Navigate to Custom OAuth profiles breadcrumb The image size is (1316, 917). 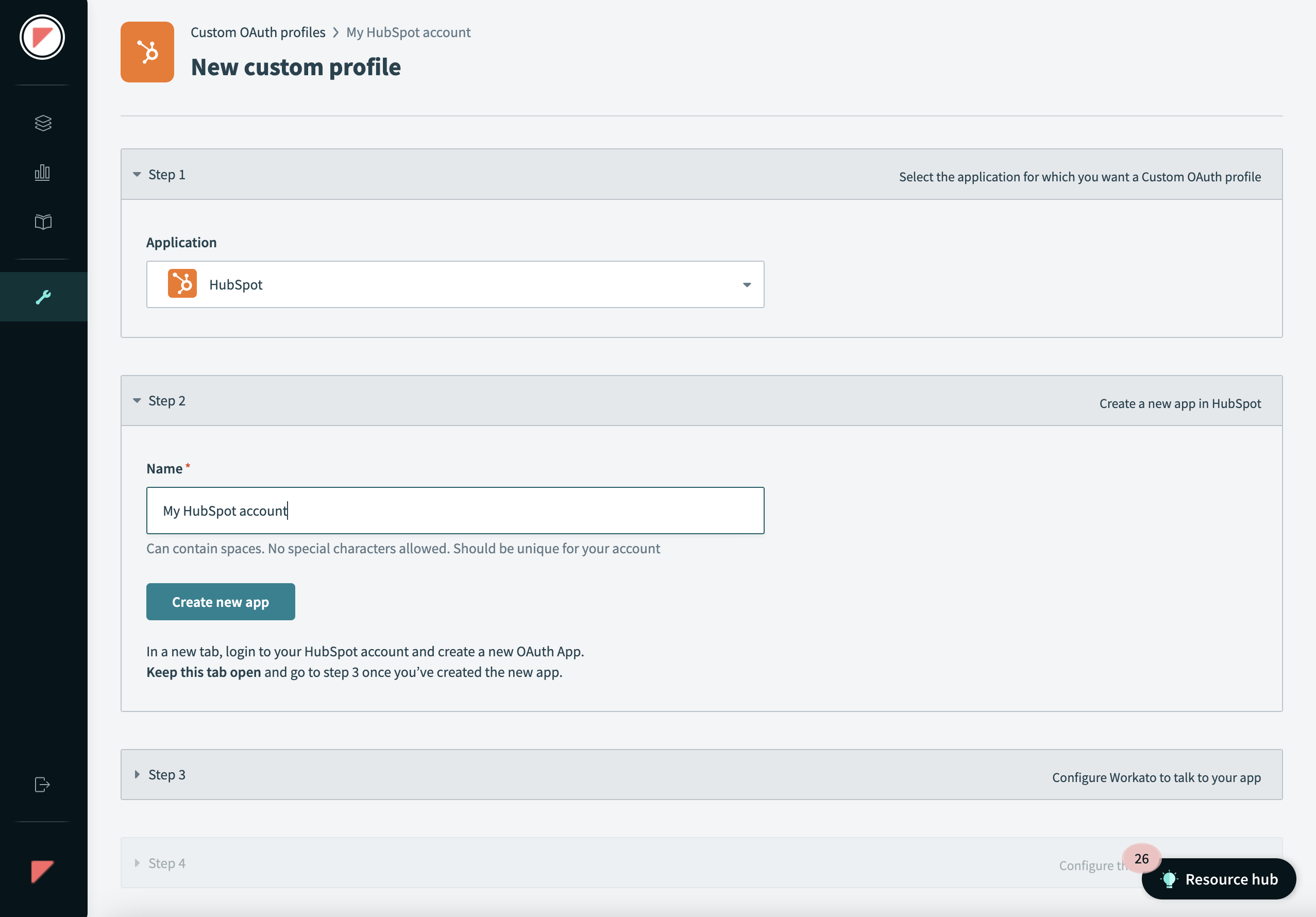point(258,32)
